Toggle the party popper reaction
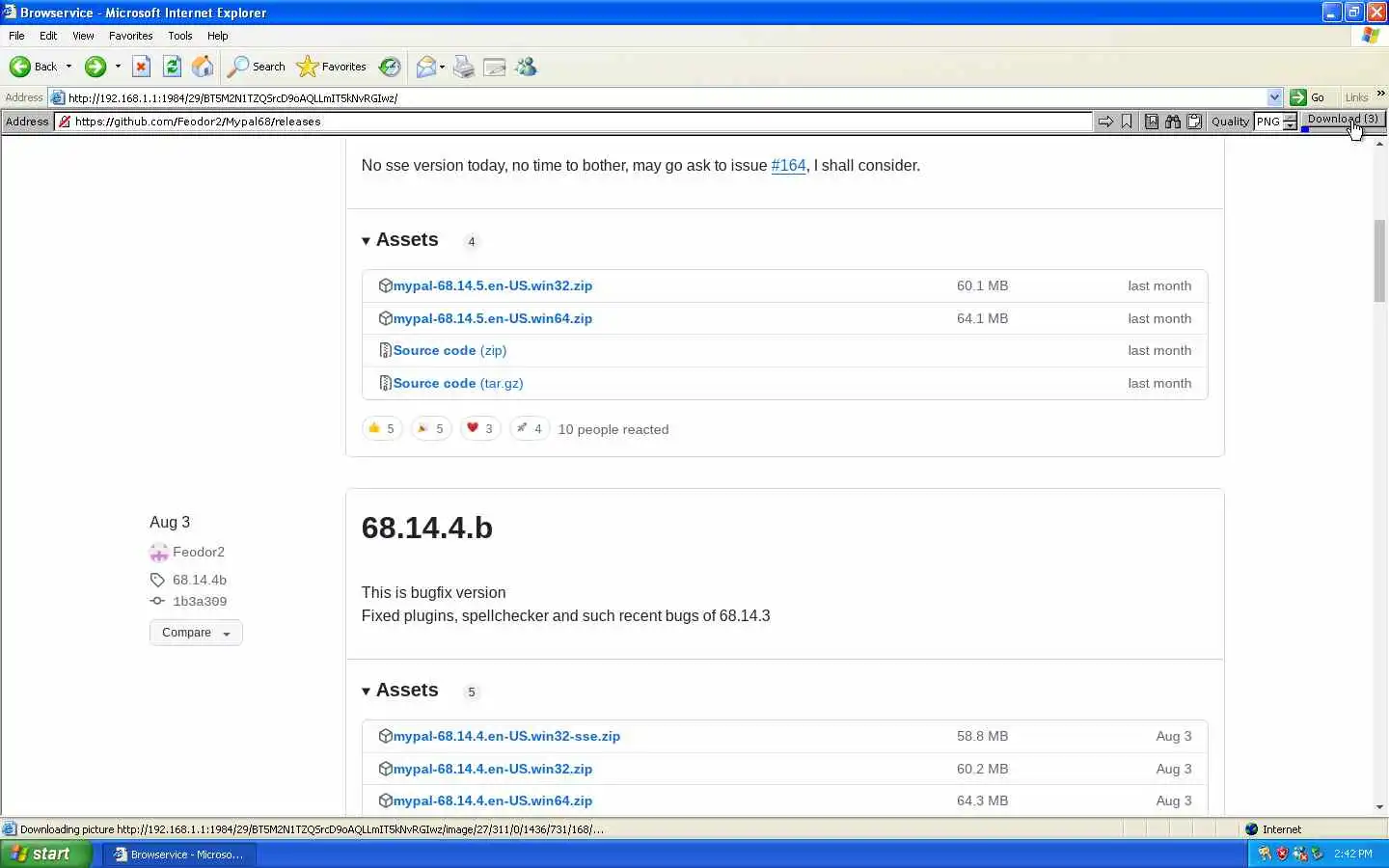Screen dimensions: 1389x868 pos(431,428)
